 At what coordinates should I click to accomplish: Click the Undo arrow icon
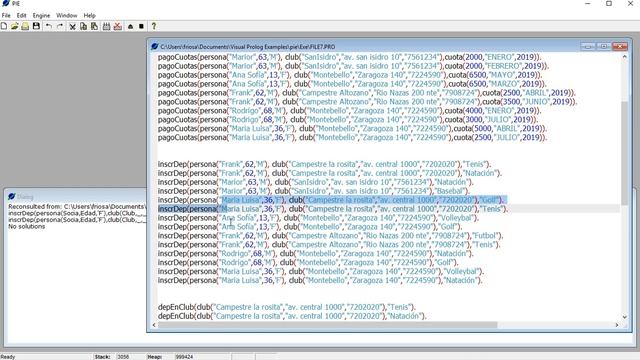49,26
